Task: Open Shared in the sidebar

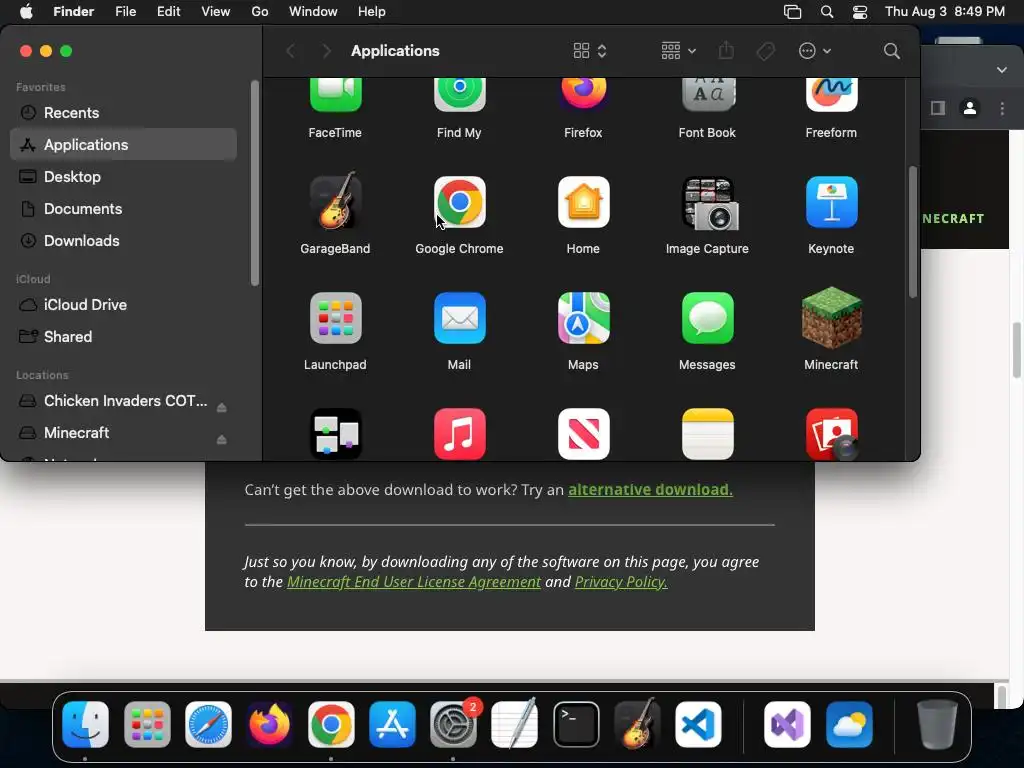Action: pyautogui.click(x=123, y=336)
